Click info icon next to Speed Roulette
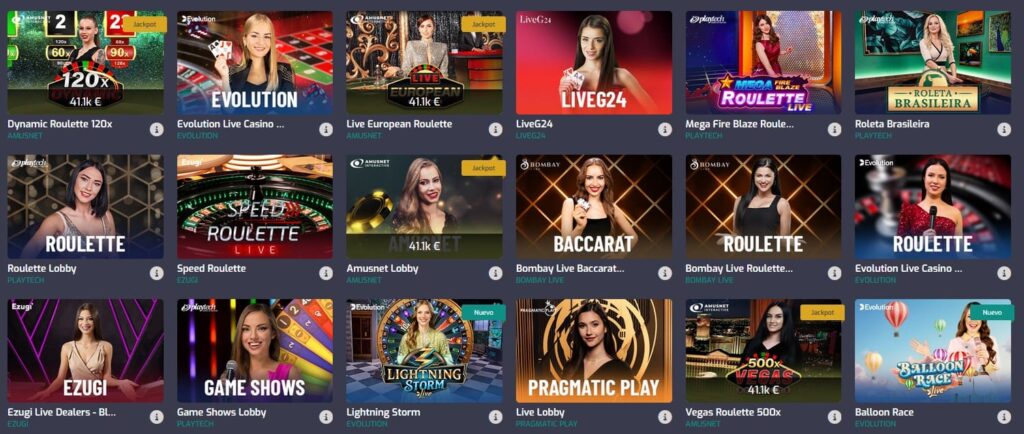 click(326, 273)
